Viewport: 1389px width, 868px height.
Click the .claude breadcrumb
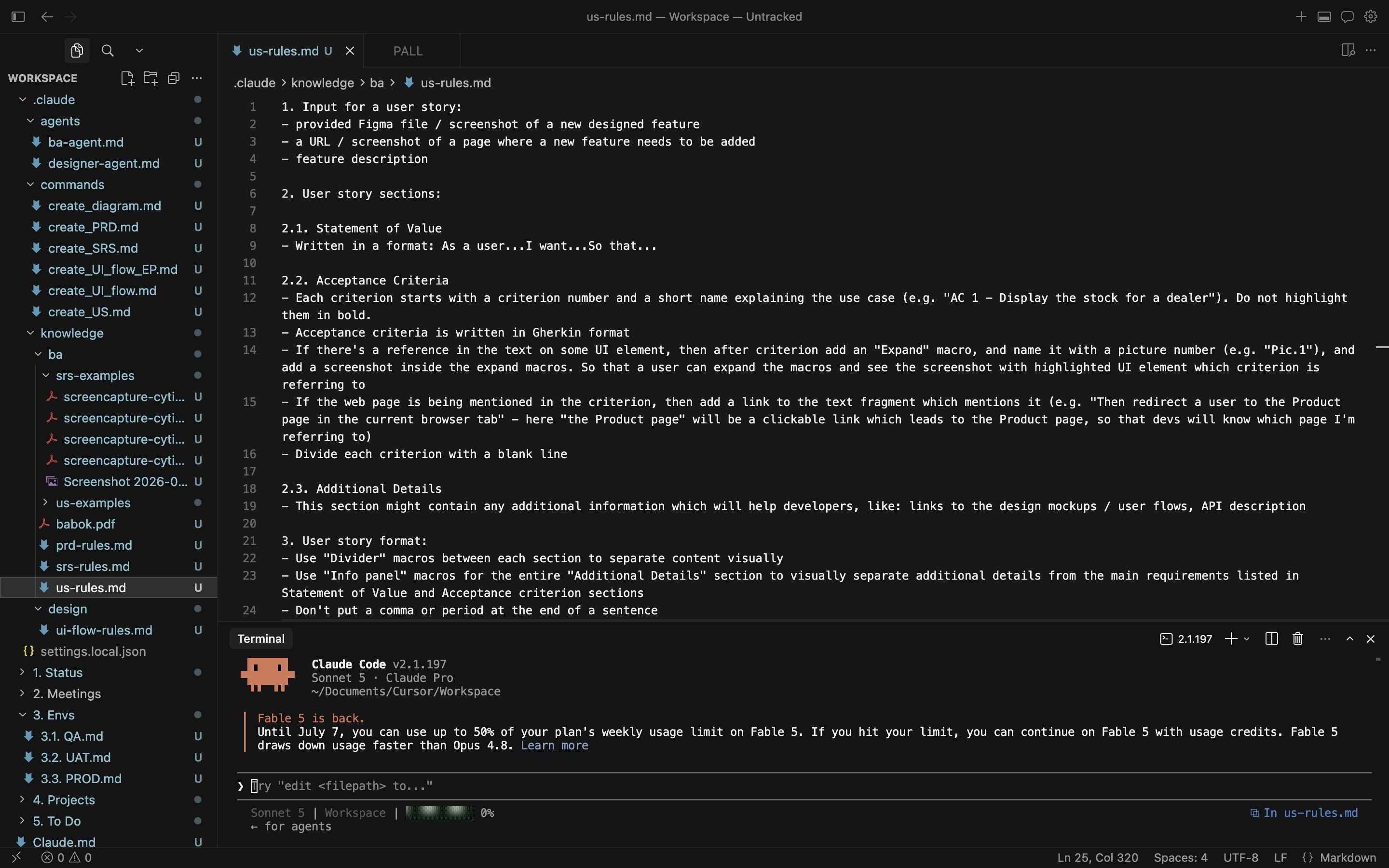point(254,82)
